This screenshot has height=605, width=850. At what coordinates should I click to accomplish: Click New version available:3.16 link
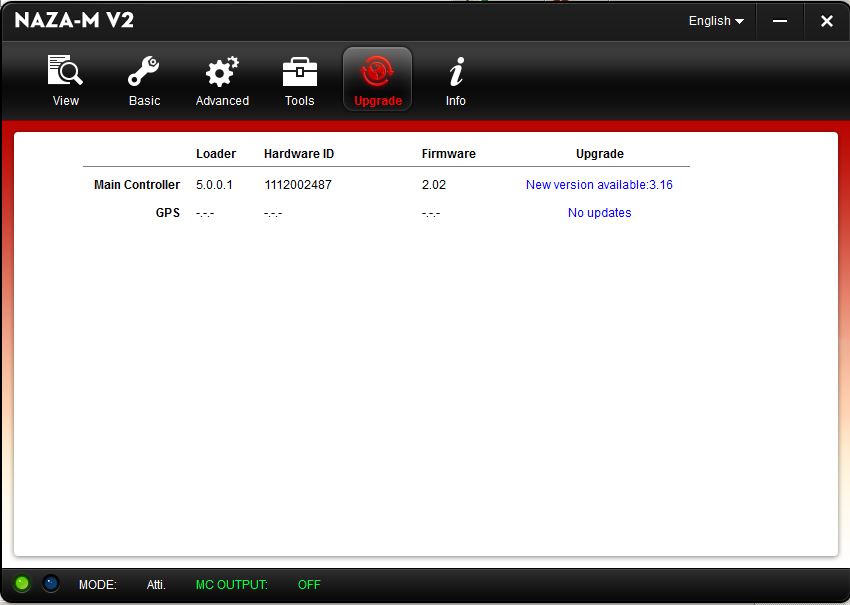599,185
